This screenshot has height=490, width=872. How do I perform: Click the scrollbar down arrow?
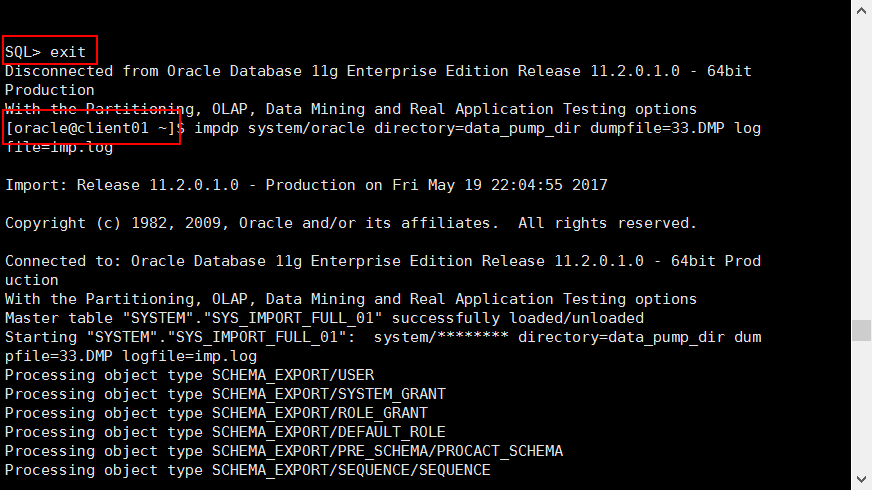tap(861, 479)
